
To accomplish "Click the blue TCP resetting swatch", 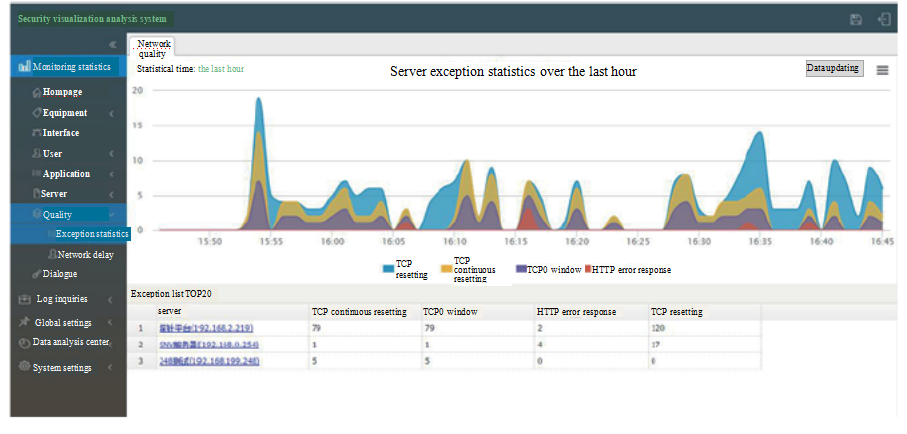I will point(388,269).
